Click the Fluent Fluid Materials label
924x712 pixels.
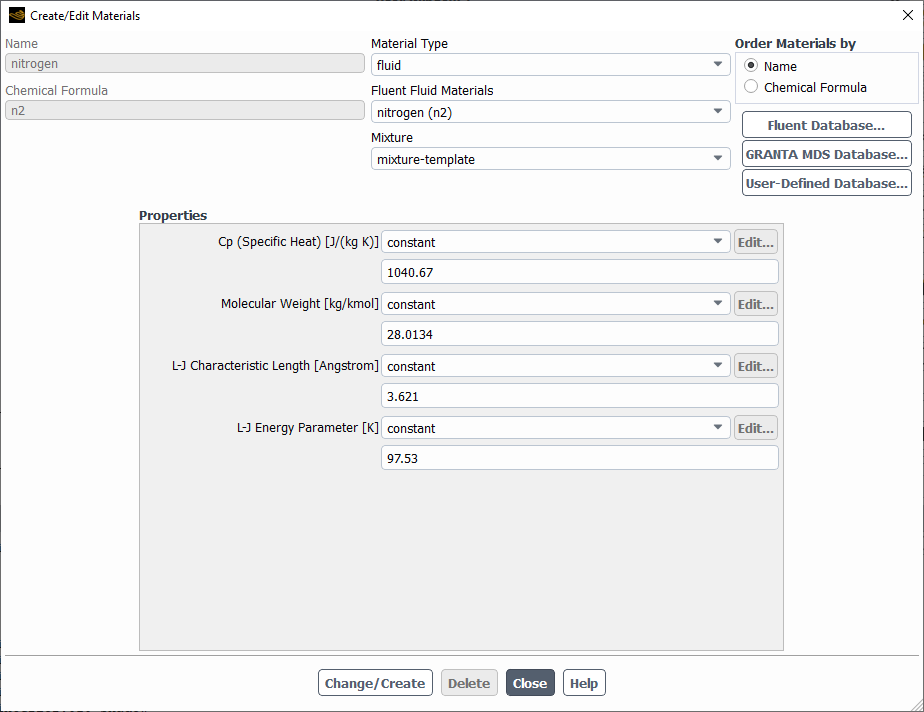432,90
